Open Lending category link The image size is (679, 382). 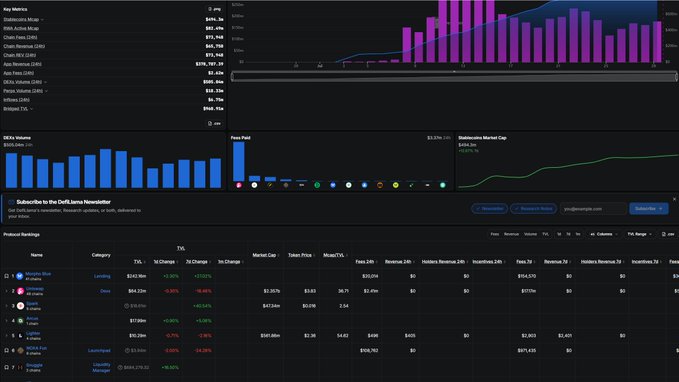[x=102, y=276]
